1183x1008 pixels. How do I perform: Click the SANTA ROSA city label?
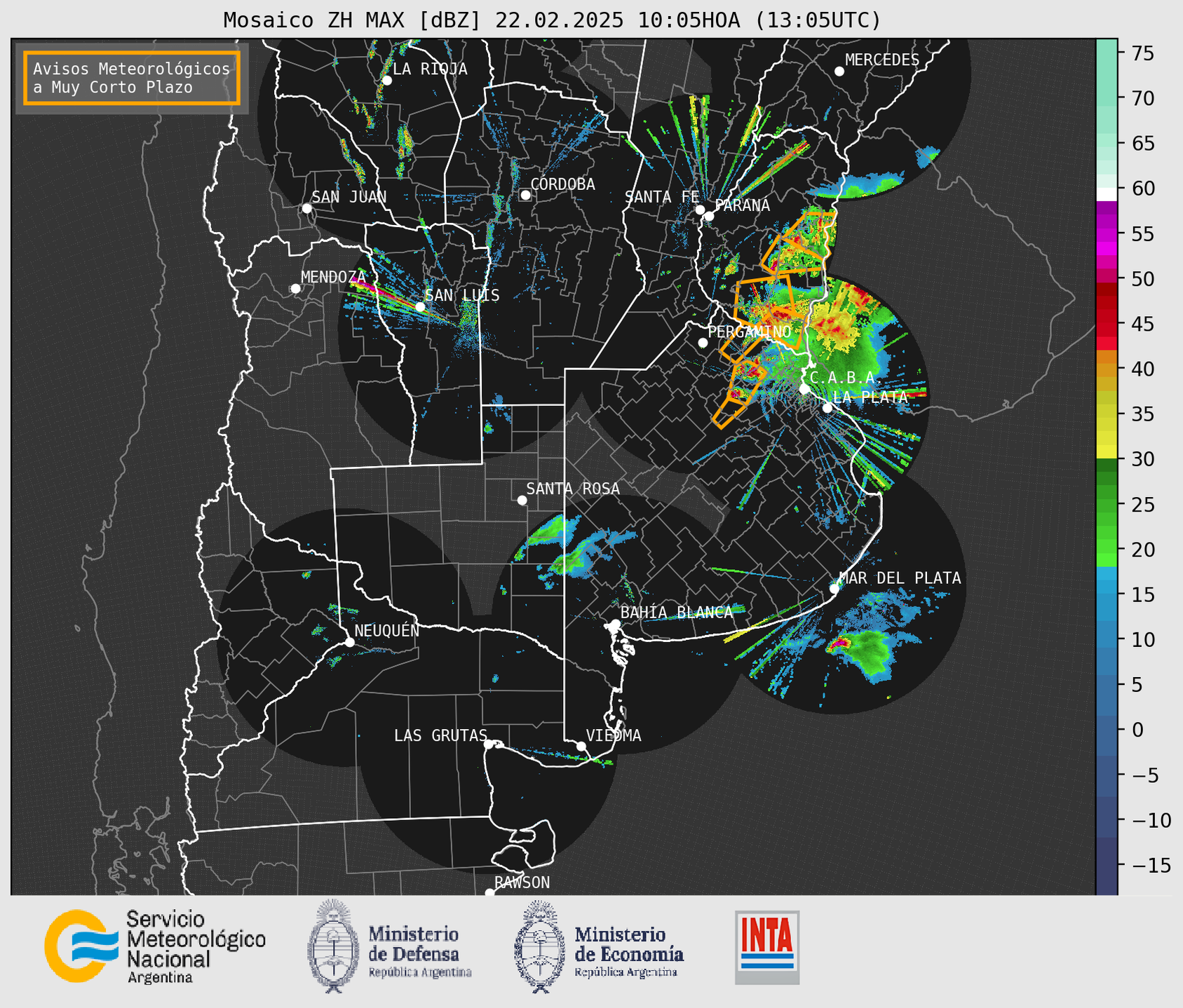point(573,489)
